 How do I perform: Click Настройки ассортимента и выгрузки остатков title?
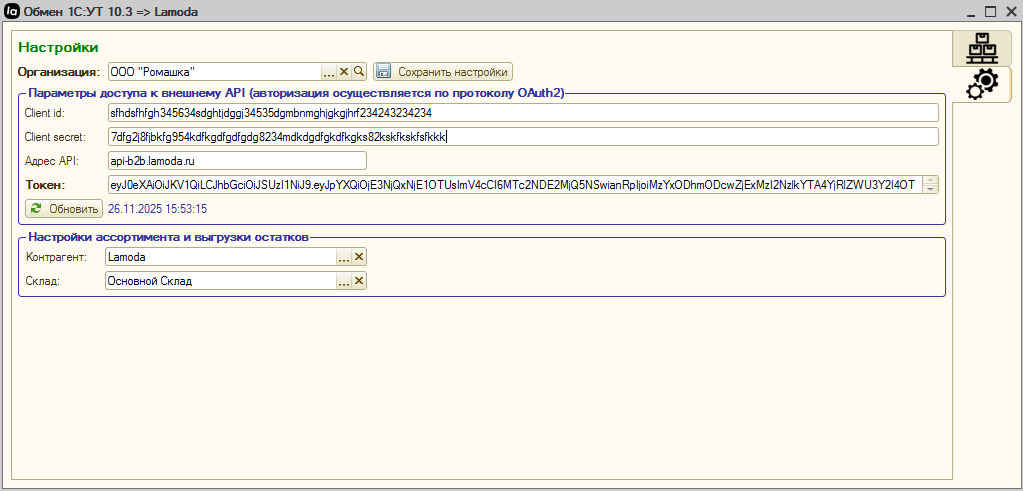[168, 237]
